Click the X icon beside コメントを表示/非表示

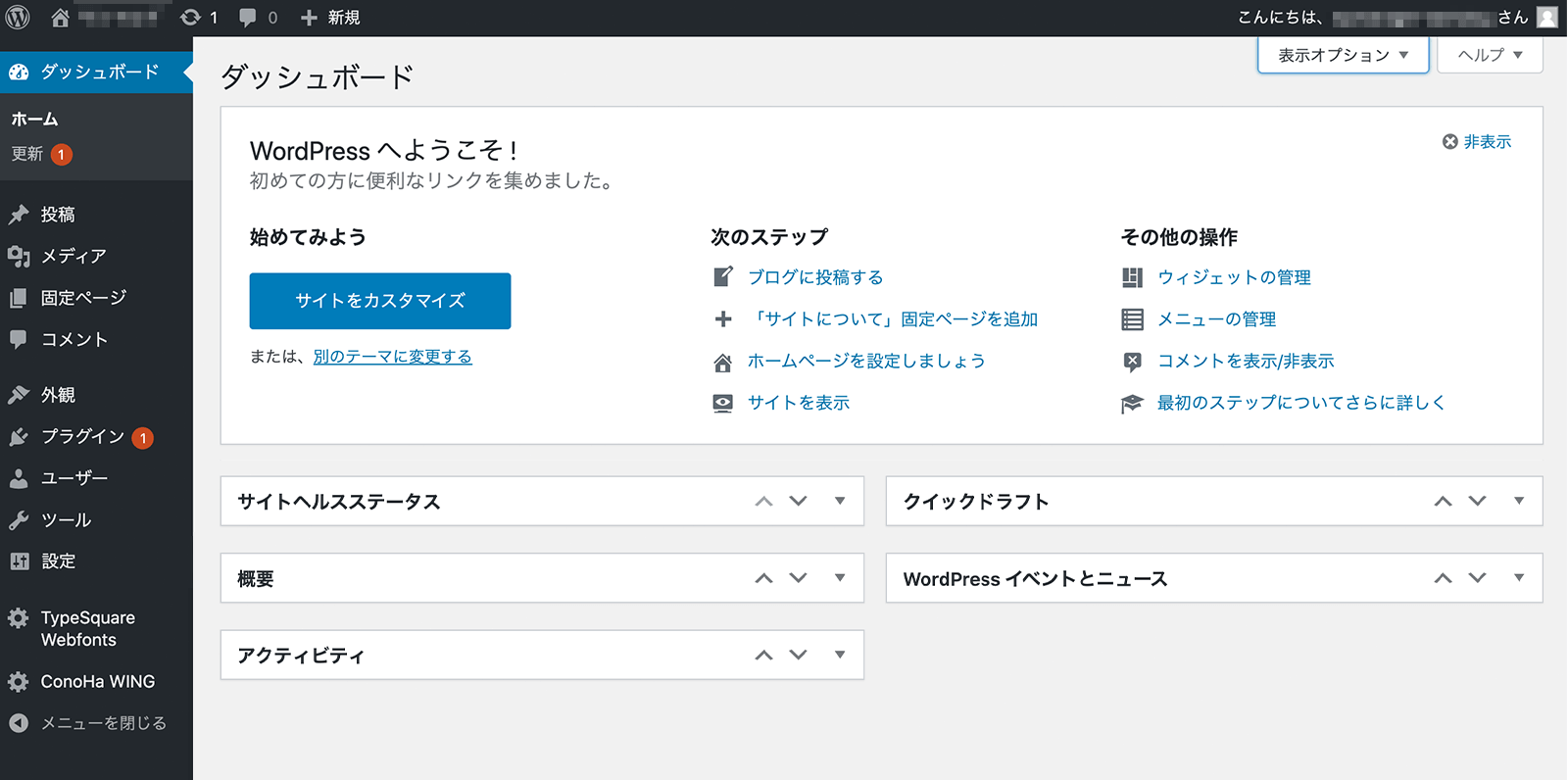pyautogui.click(x=1132, y=362)
